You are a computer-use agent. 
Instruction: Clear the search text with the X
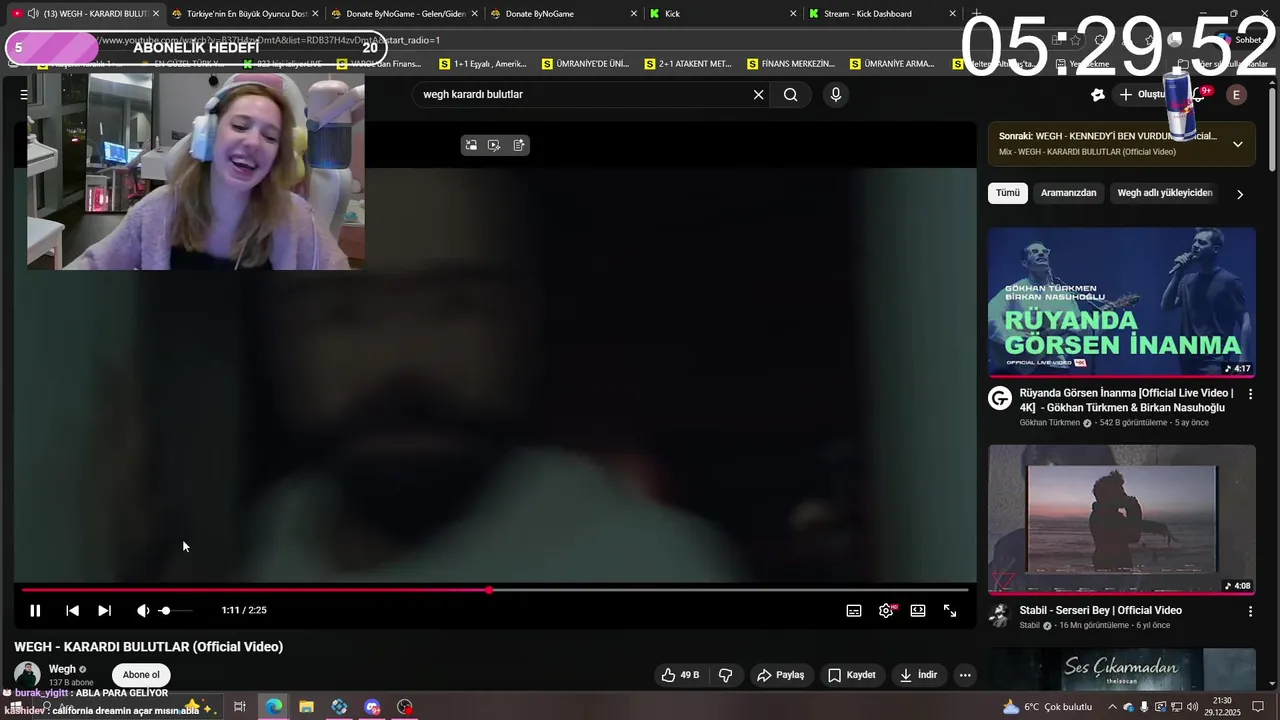click(x=758, y=94)
